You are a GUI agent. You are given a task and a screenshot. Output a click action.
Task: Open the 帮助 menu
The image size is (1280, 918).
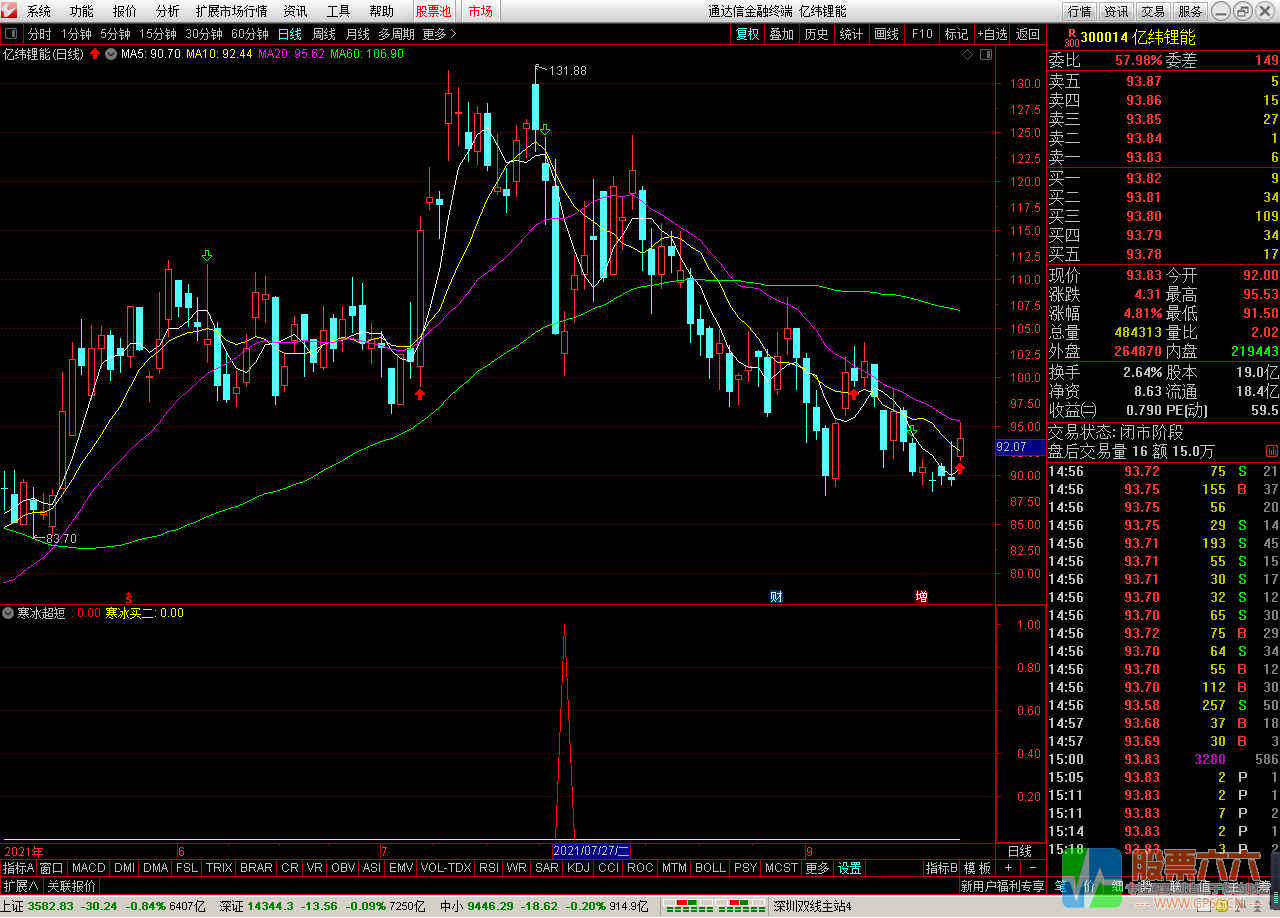(382, 12)
